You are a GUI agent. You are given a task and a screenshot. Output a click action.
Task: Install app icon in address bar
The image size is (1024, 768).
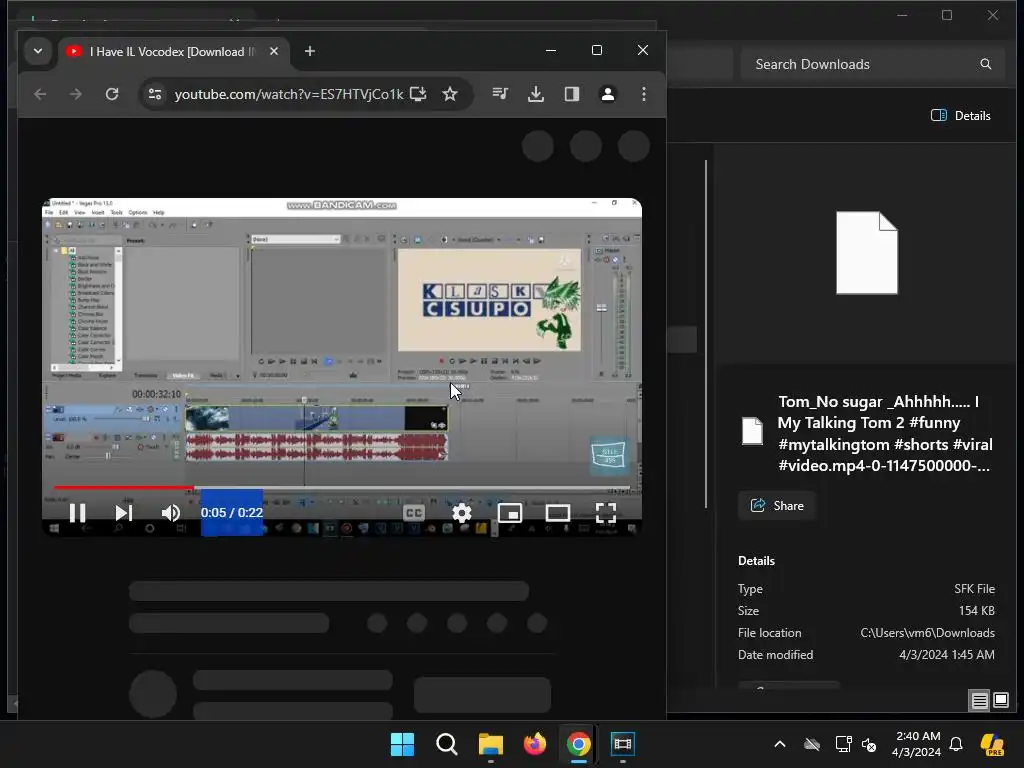[418, 94]
